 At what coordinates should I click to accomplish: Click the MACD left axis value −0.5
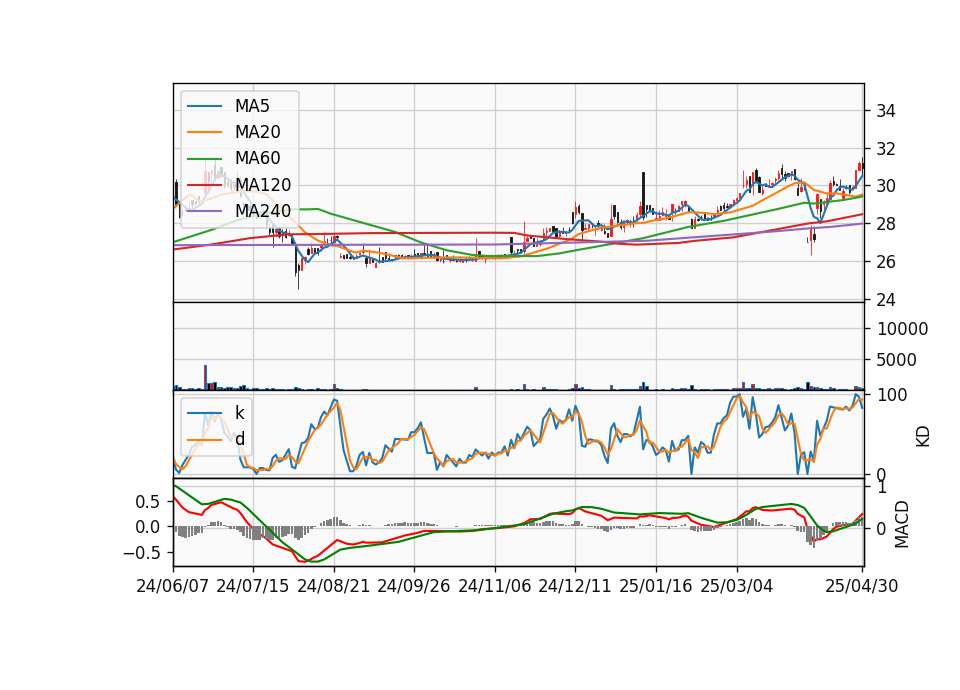[141, 553]
